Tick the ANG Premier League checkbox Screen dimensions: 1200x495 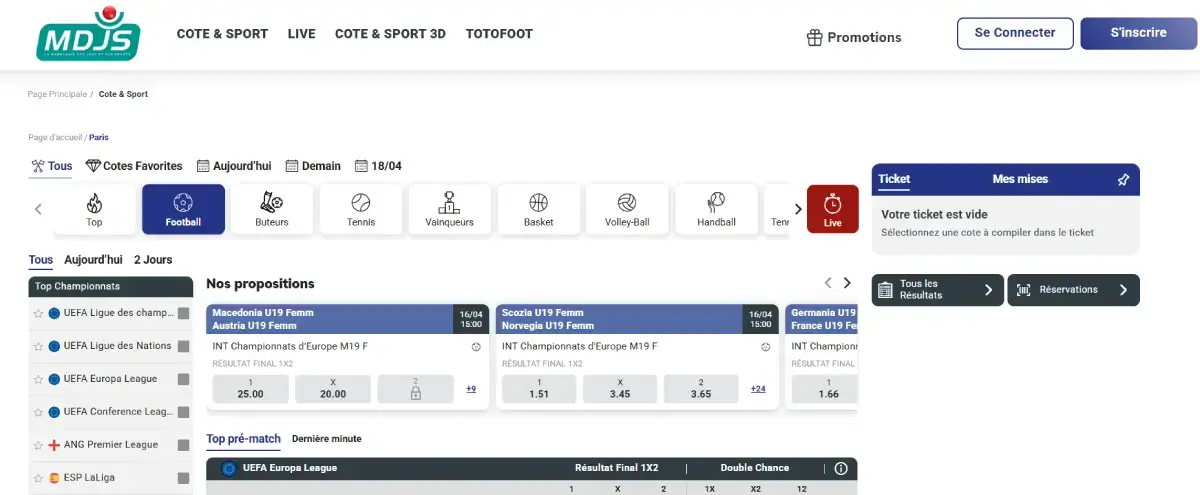183,445
